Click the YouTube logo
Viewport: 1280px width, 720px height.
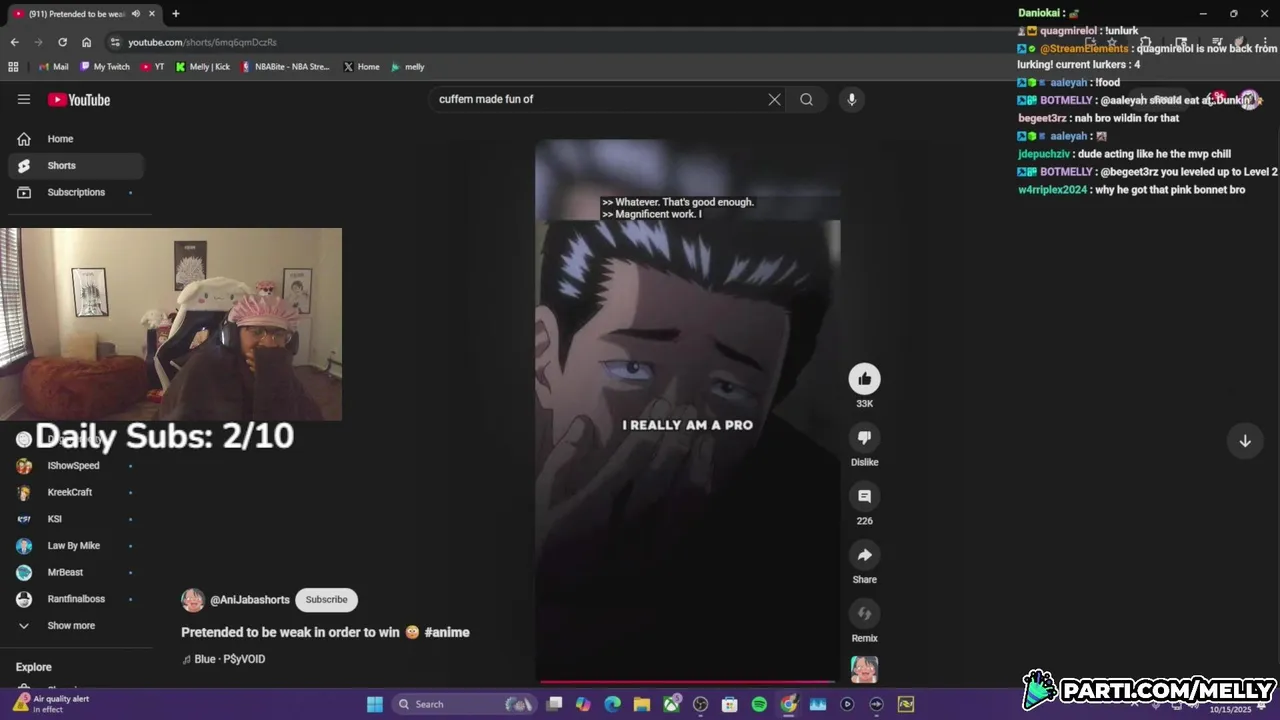point(79,100)
